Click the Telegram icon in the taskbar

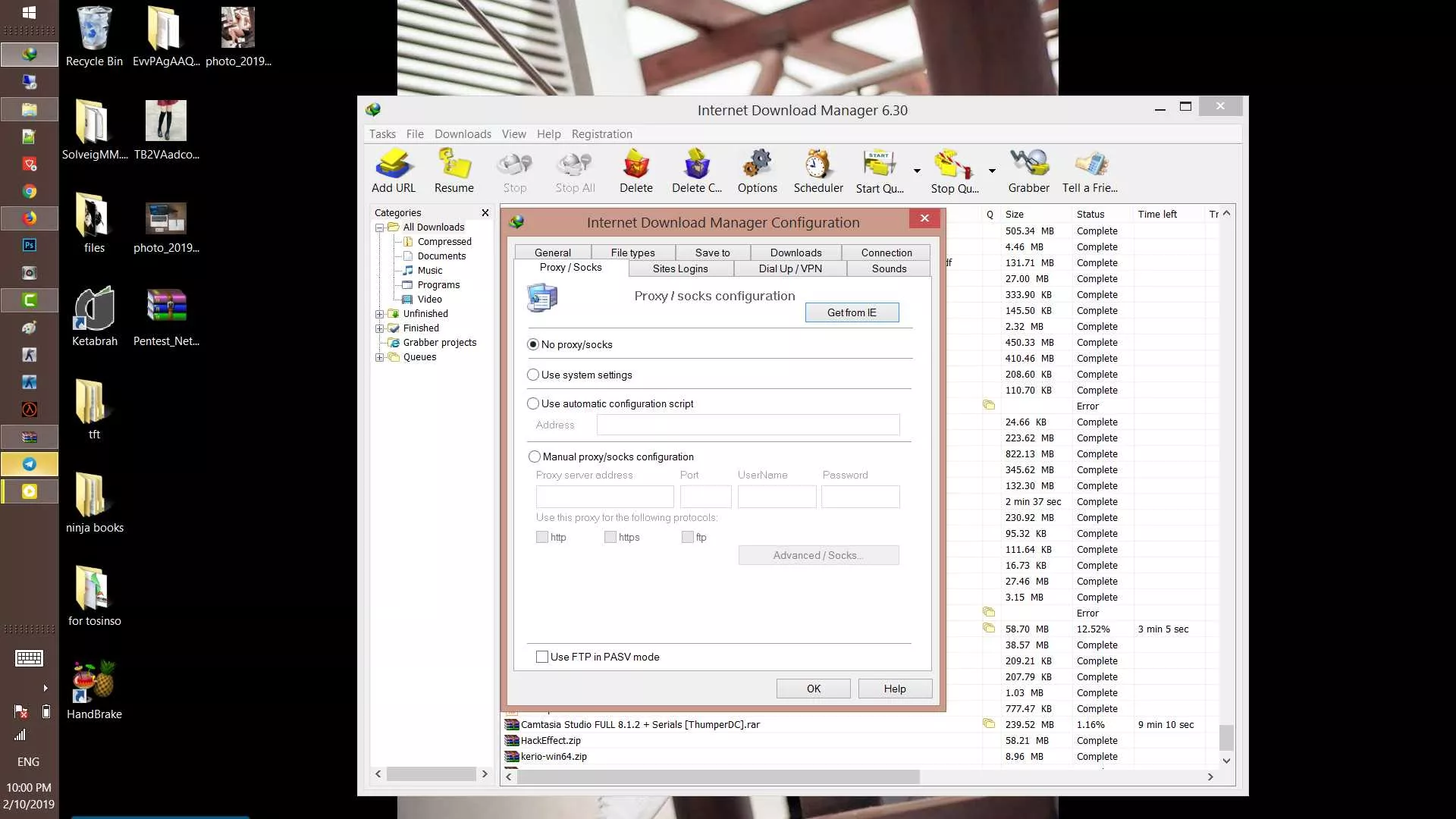30,464
